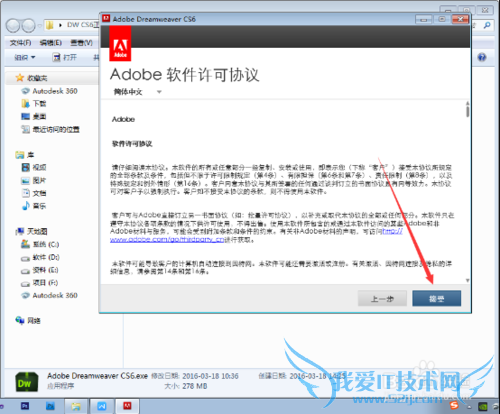Click Explorer's Forward navigation button

coord(28,26)
